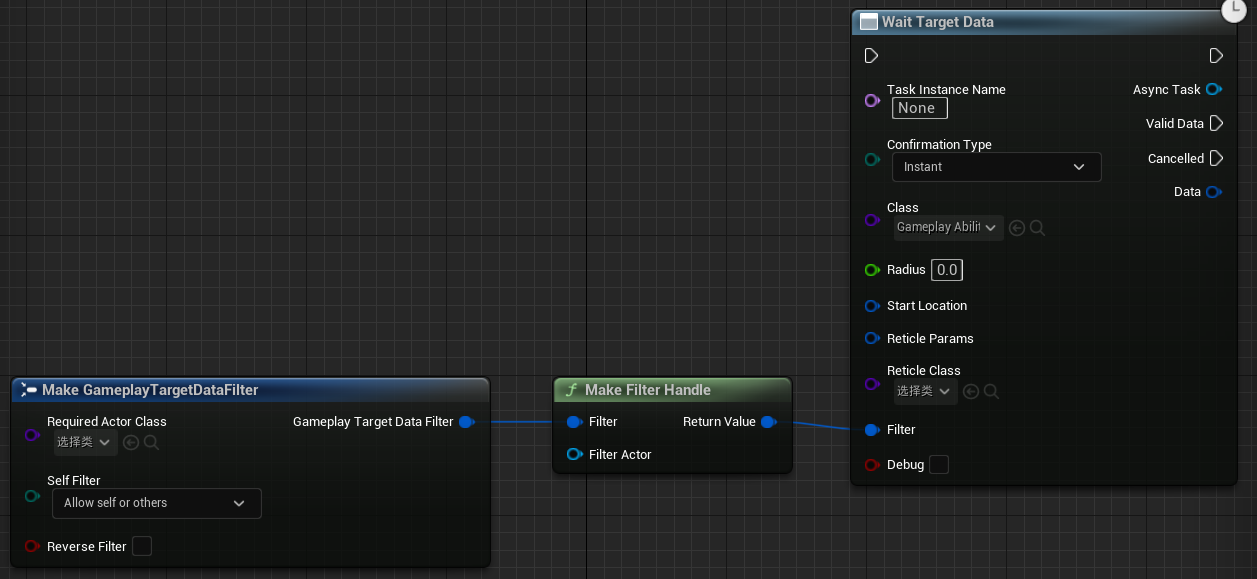This screenshot has height=579, width=1257.
Task: Click the Class input pin on Wait Target Data
Action: point(872,220)
